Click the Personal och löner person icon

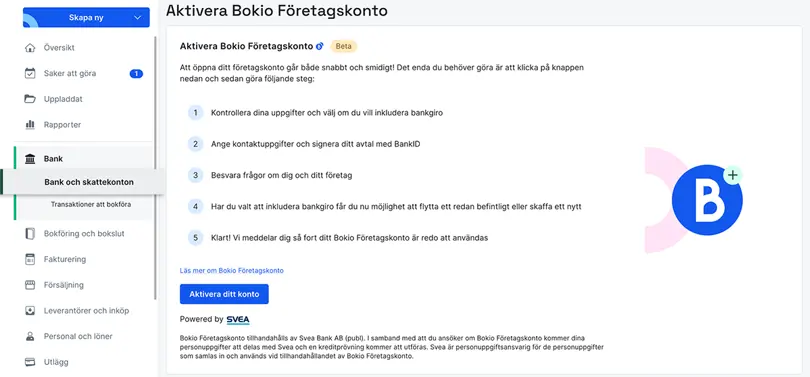pos(30,336)
